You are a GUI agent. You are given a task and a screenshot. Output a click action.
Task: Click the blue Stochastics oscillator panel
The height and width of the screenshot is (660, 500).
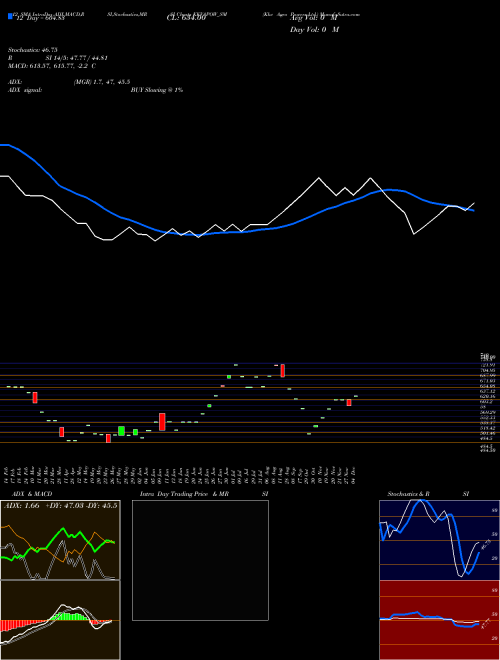(x=439, y=540)
